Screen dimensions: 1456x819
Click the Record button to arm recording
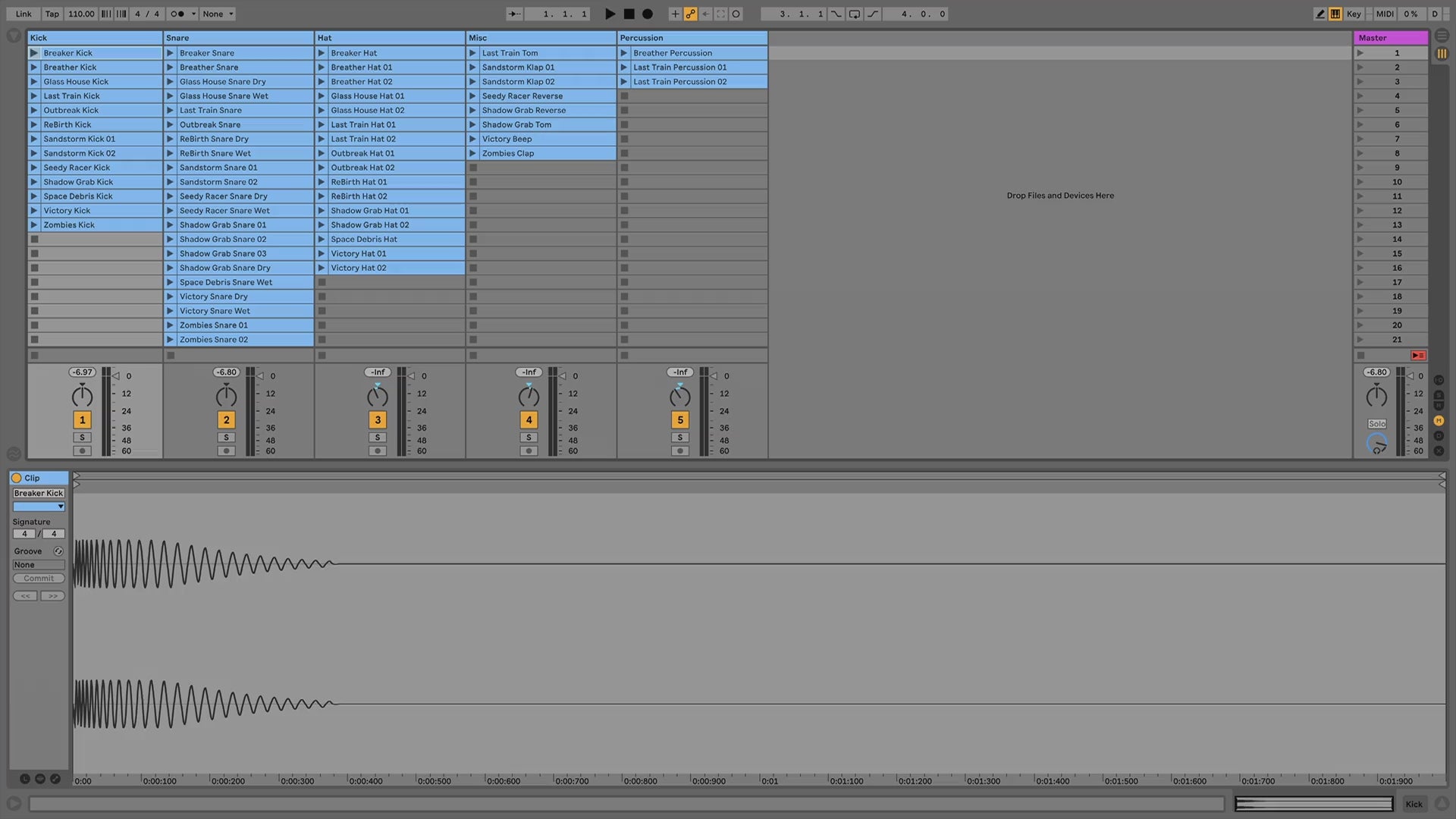(645, 14)
